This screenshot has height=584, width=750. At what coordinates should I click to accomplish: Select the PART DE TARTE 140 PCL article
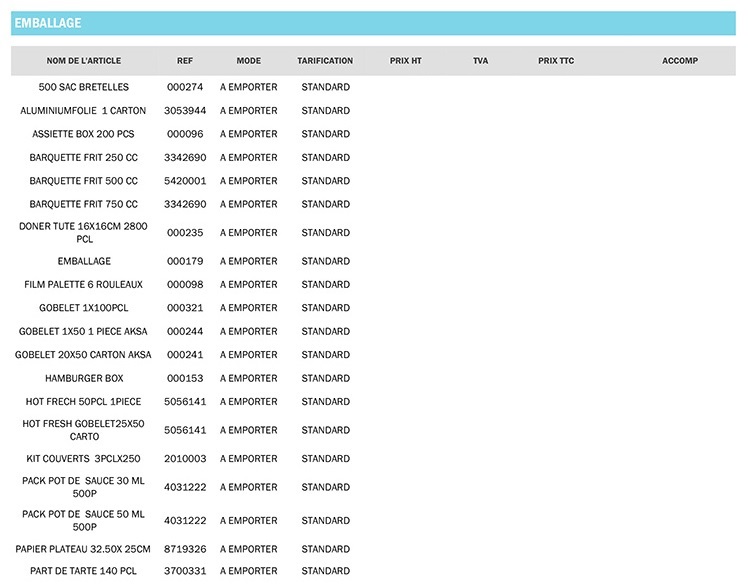pos(83,571)
